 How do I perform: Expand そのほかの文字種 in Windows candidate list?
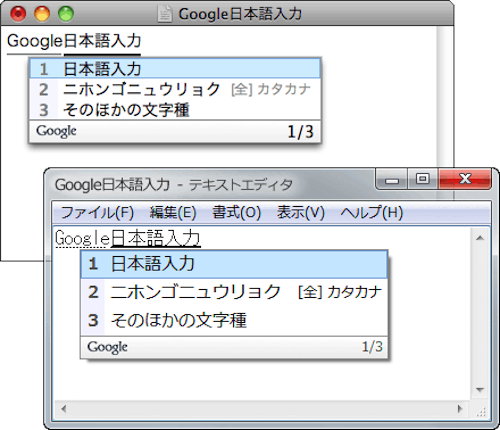[234, 320]
